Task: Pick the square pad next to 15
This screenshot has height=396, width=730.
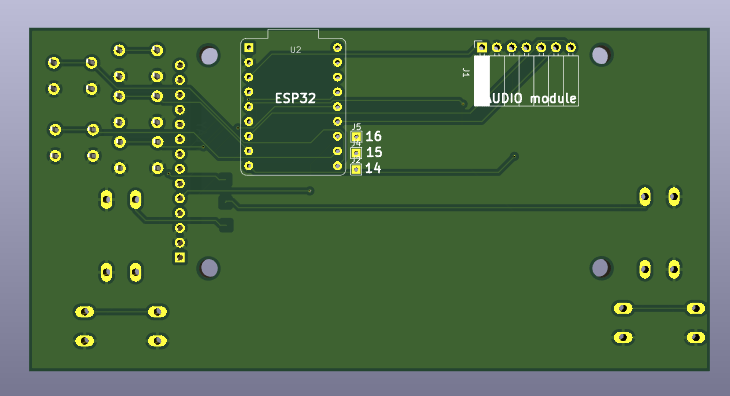Action: [356, 153]
